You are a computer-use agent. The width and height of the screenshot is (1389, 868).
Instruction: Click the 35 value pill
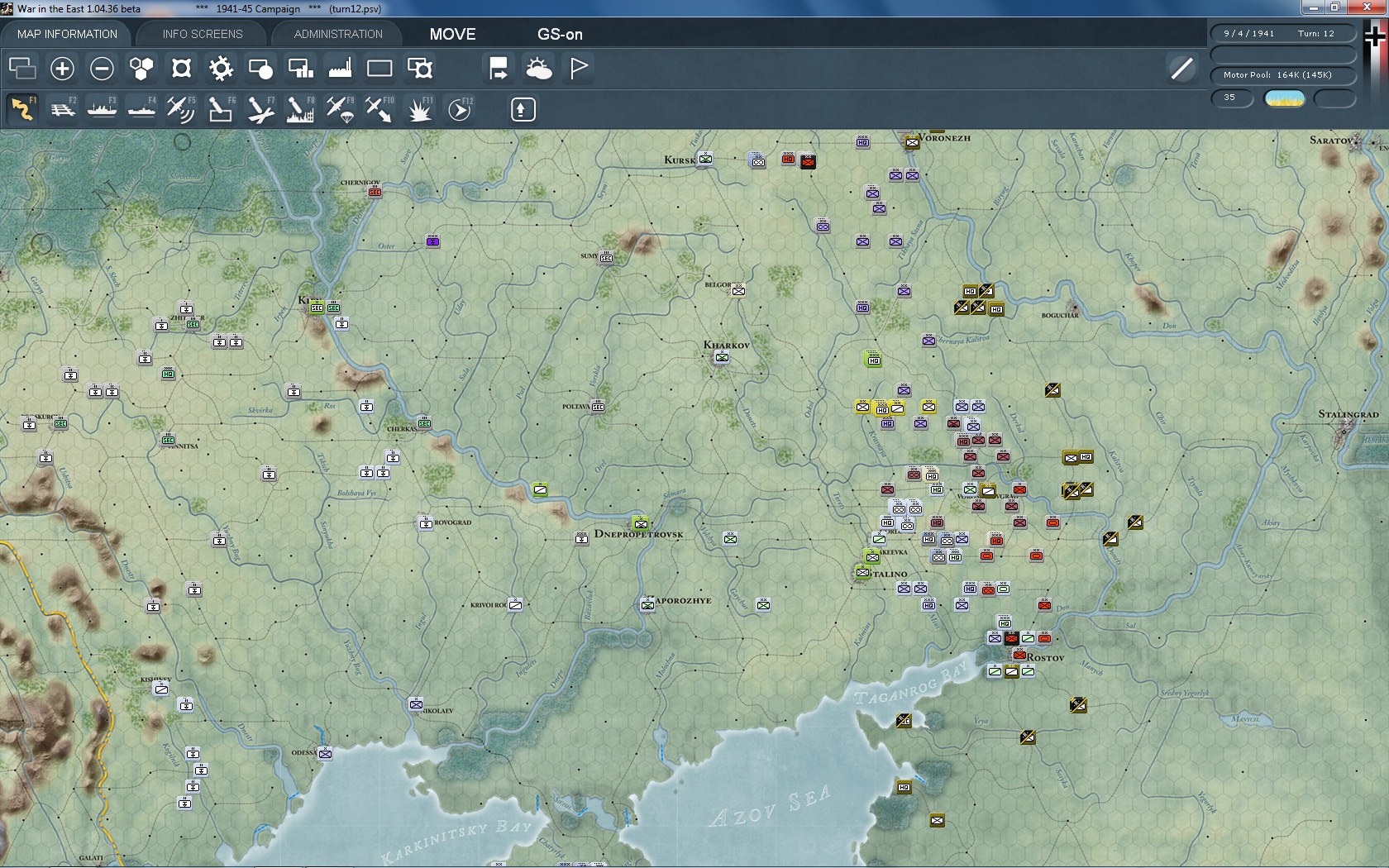pyautogui.click(x=1232, y=98)
